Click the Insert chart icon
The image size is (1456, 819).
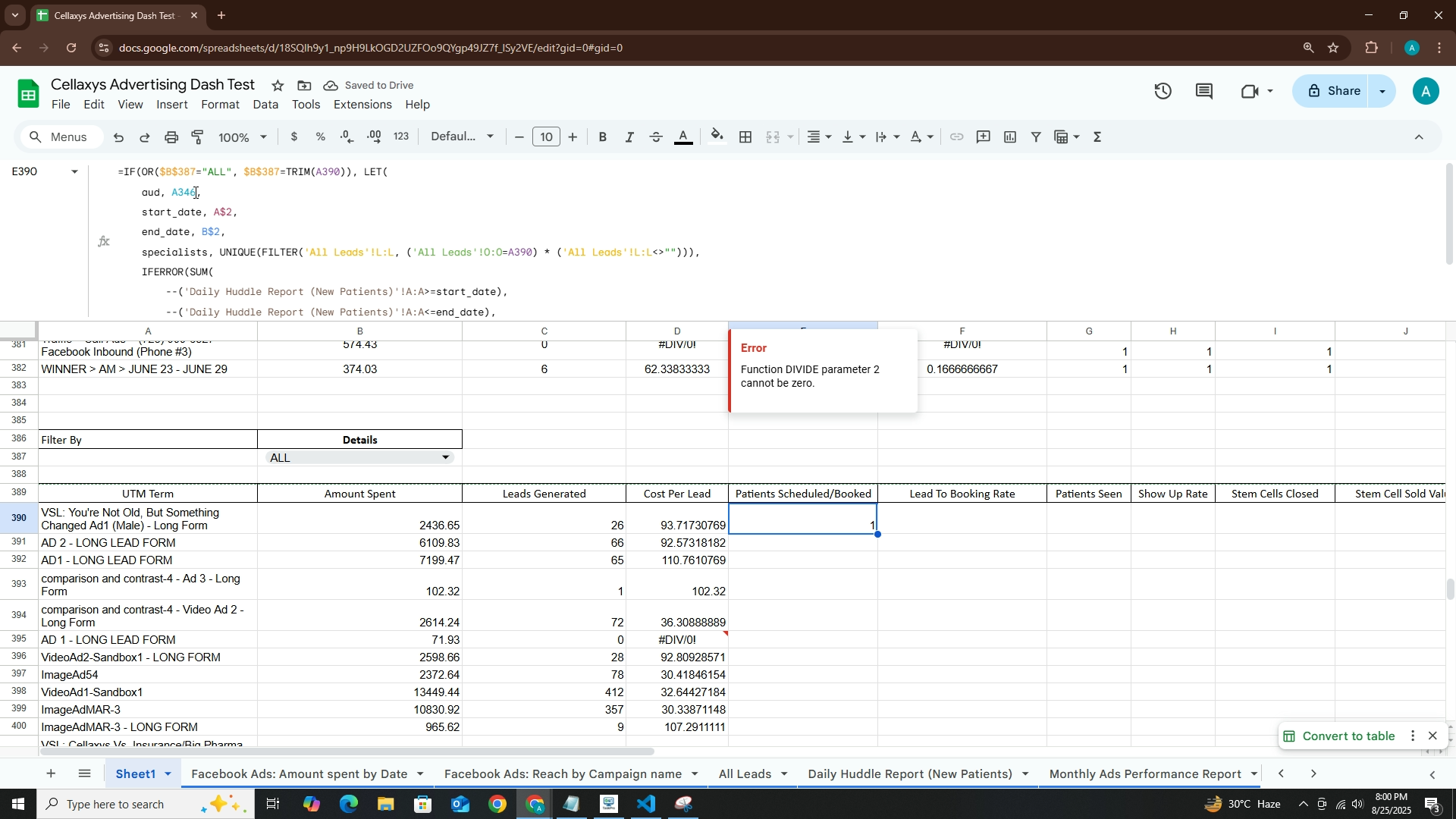point(1010,137)
